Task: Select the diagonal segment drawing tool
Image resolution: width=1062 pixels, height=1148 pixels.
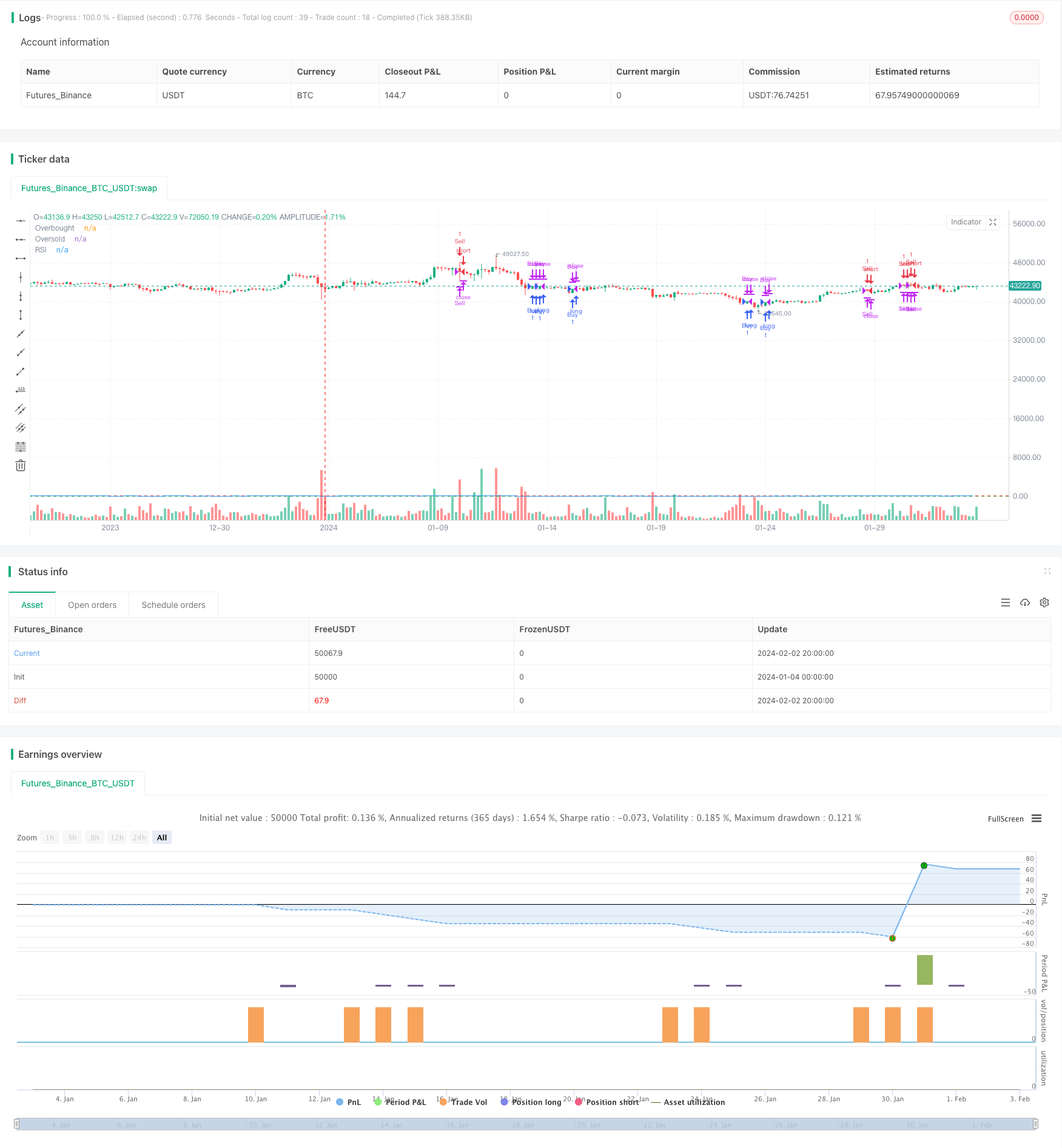Action: tap(21, 371)
